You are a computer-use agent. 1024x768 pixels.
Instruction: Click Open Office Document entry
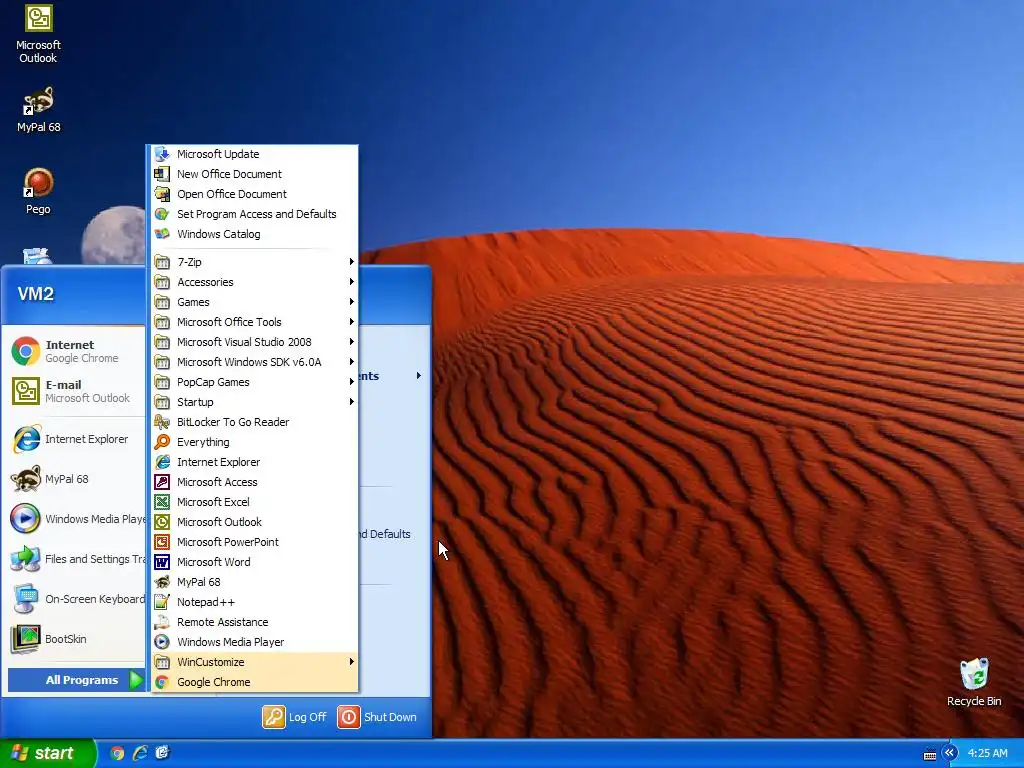coord(255,194)
